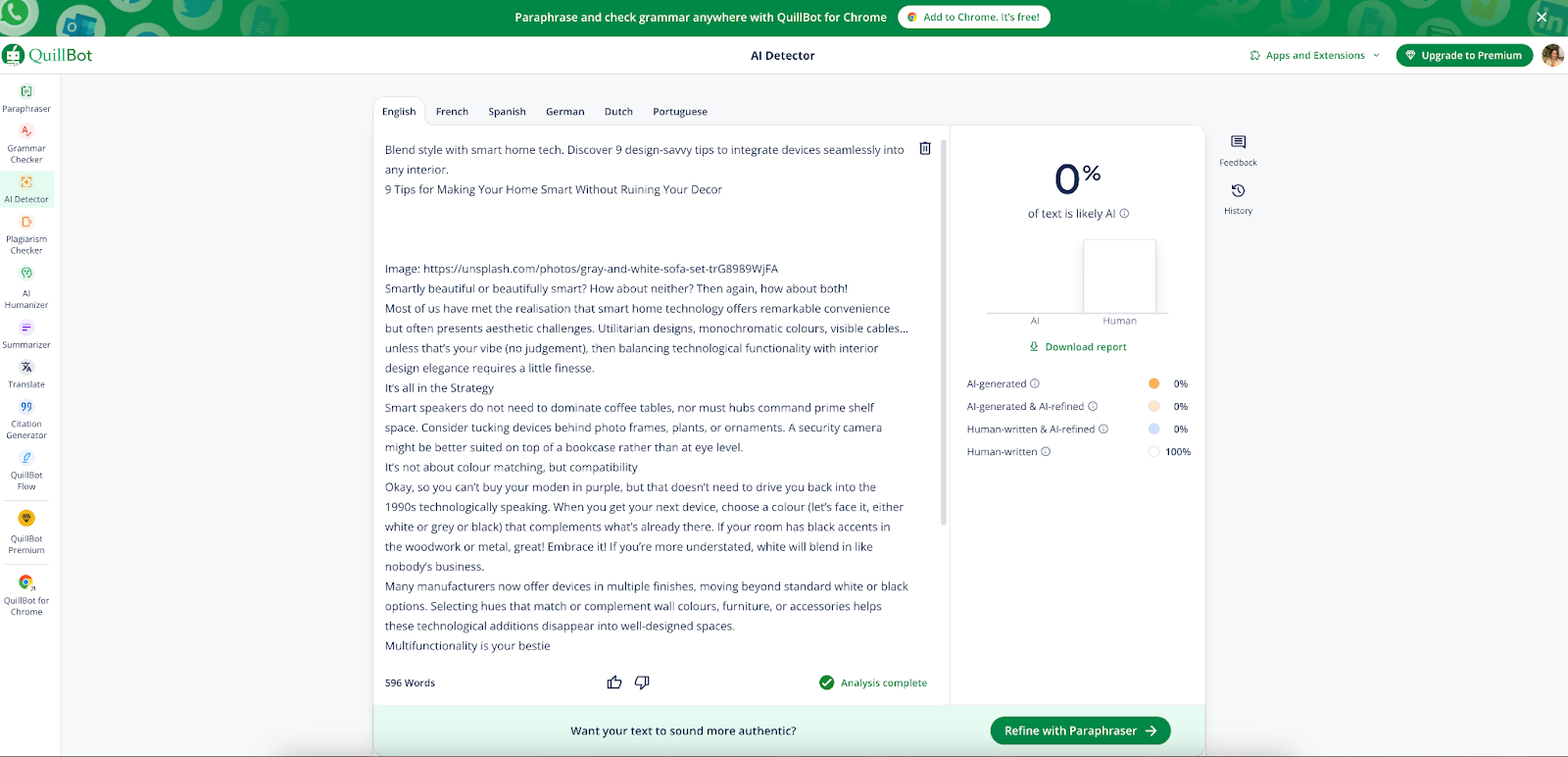Image resolution: width=1568 pixels, height=757 pixels.
Task: Open QuillBot Flow from sidebar
Action: tap(26, 471)
